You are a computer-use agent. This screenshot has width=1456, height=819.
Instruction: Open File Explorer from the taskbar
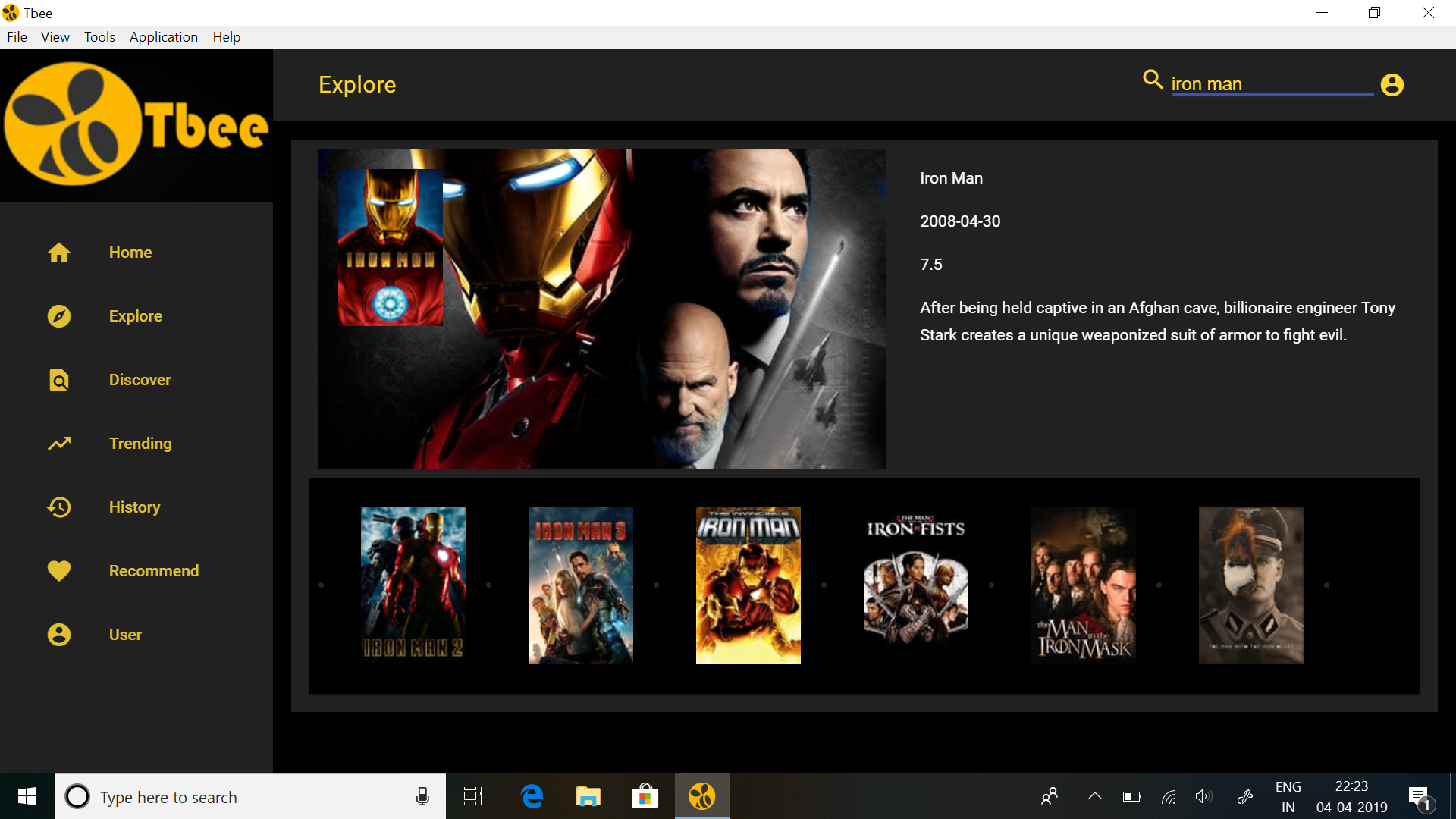click(588, 796)
